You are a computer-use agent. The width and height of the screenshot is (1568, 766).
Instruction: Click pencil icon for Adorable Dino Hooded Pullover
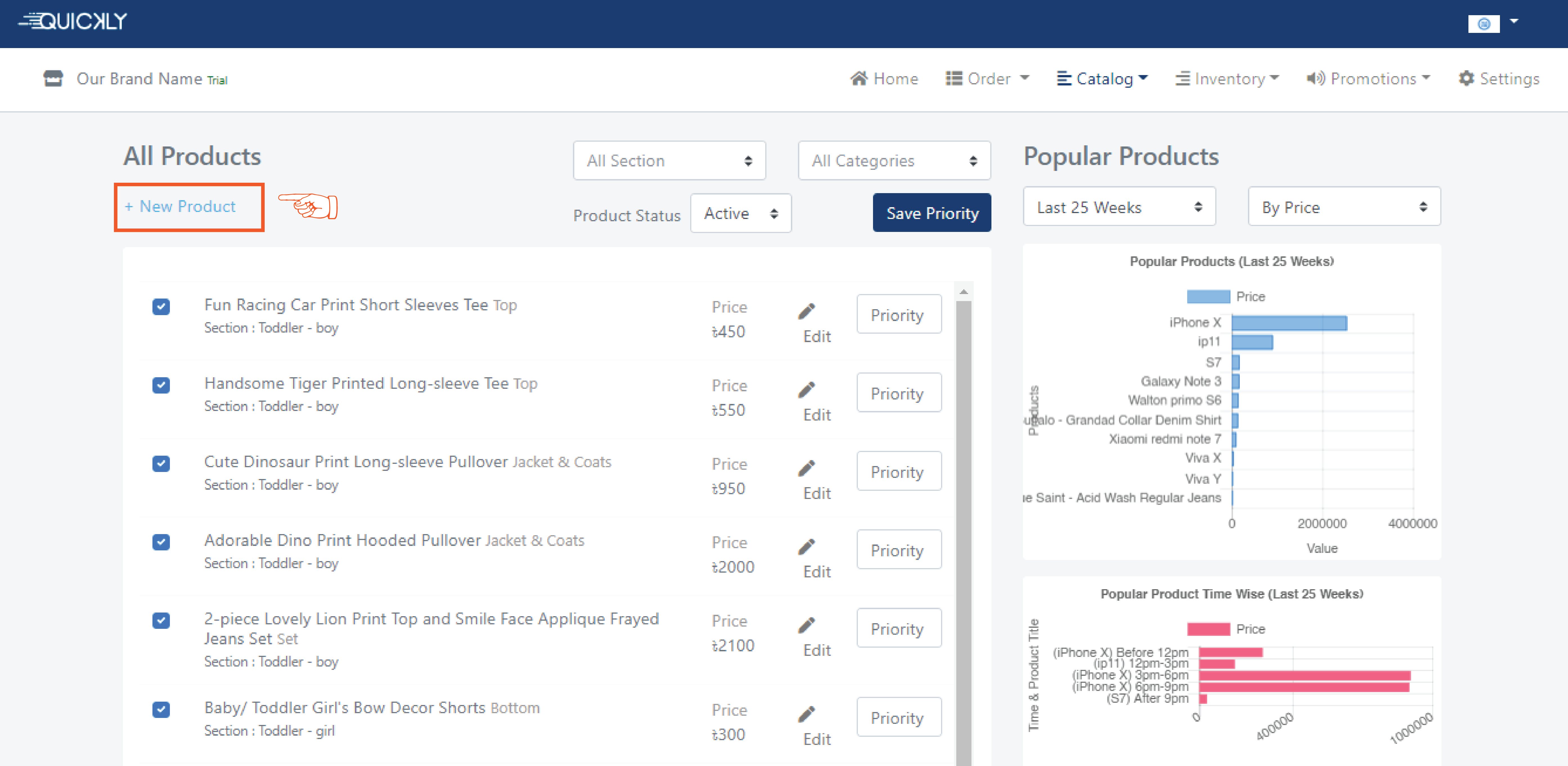pyautogui.click(x=807, y=547)
